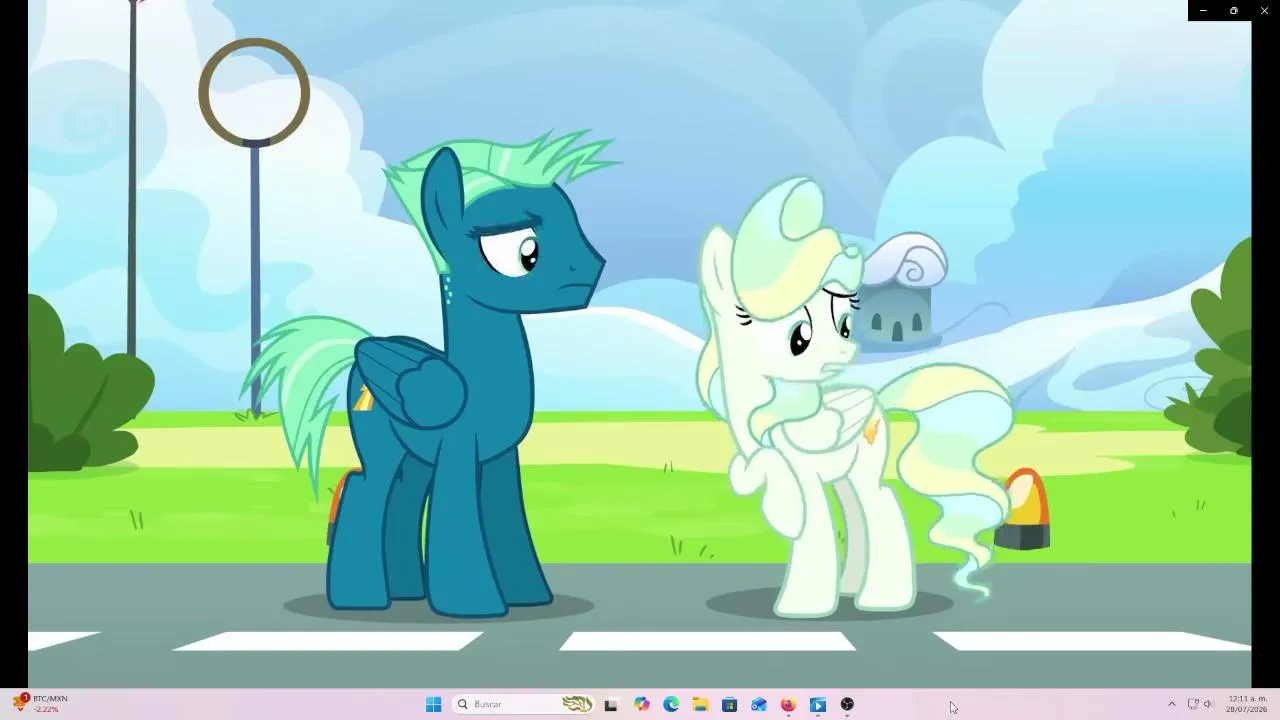The height and width of the screenshot is (720, 1280).
Task: Show hidden system tray icons
Action: coord(1172,704)
